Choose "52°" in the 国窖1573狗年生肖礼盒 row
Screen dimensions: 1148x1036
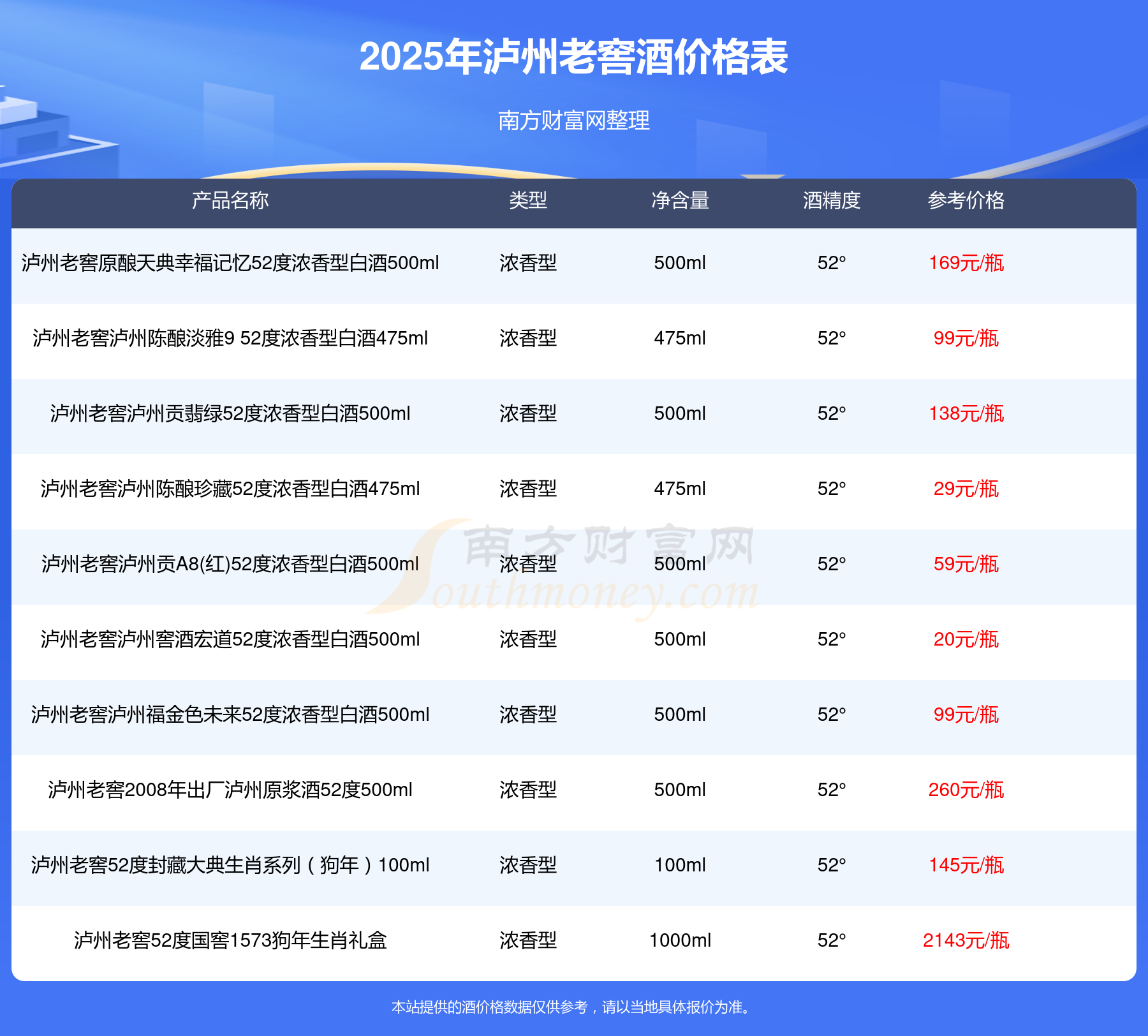click(832, 940)
